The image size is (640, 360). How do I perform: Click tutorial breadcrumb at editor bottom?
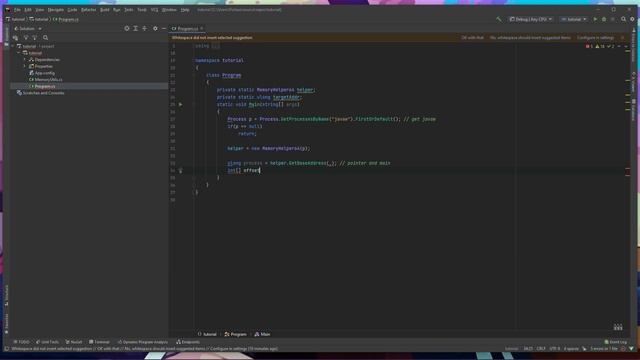[x=207, y=334]
